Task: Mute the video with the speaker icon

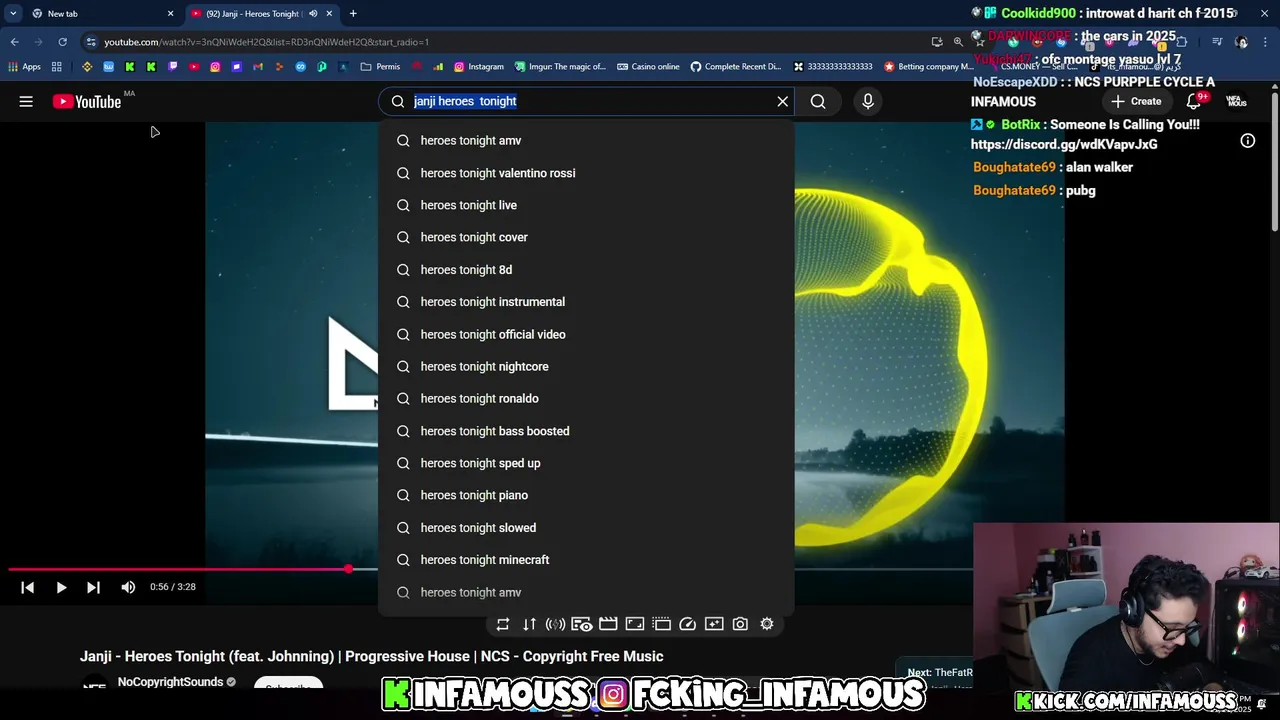Action: click(128, 587)
